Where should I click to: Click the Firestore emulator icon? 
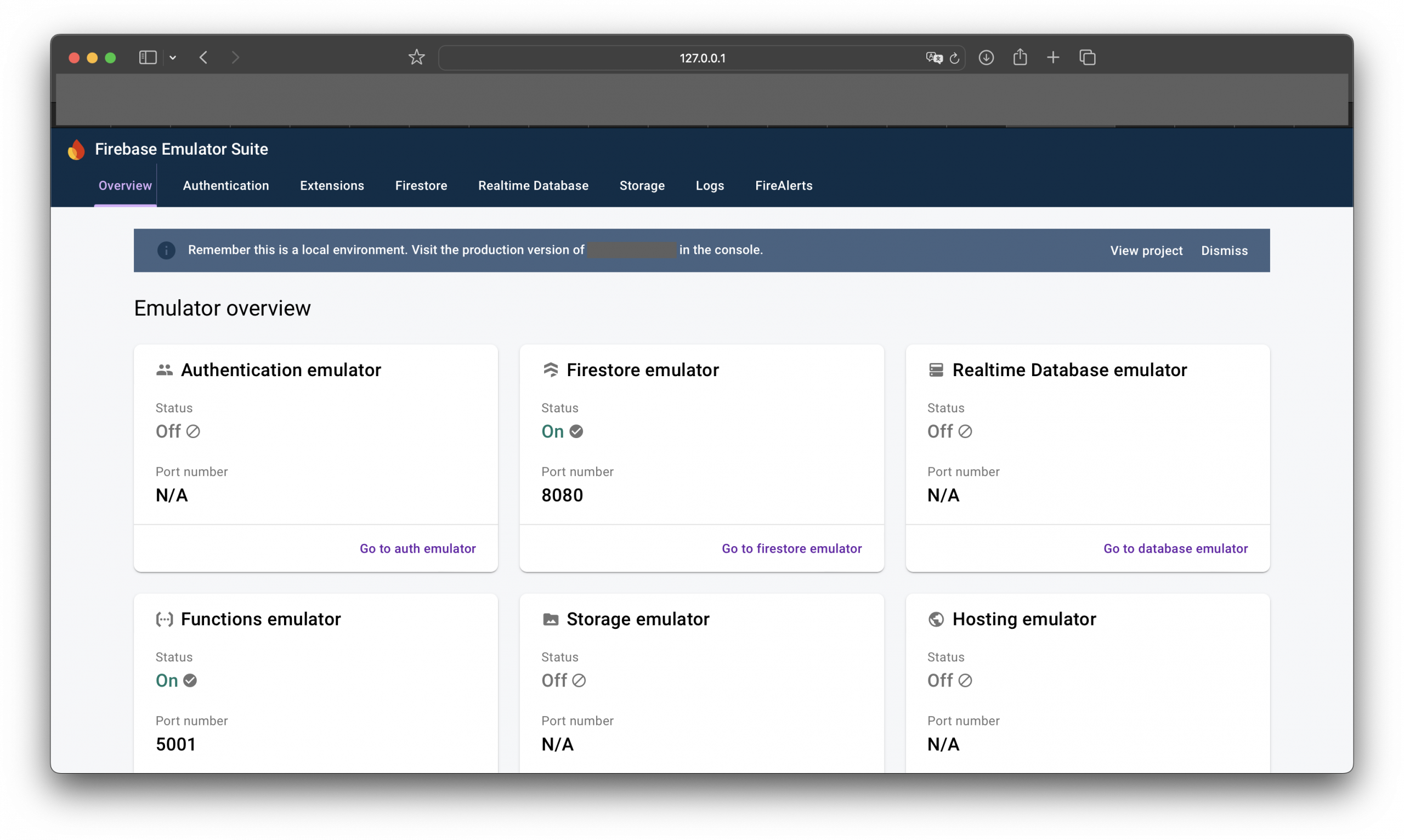tap(550, 370)
